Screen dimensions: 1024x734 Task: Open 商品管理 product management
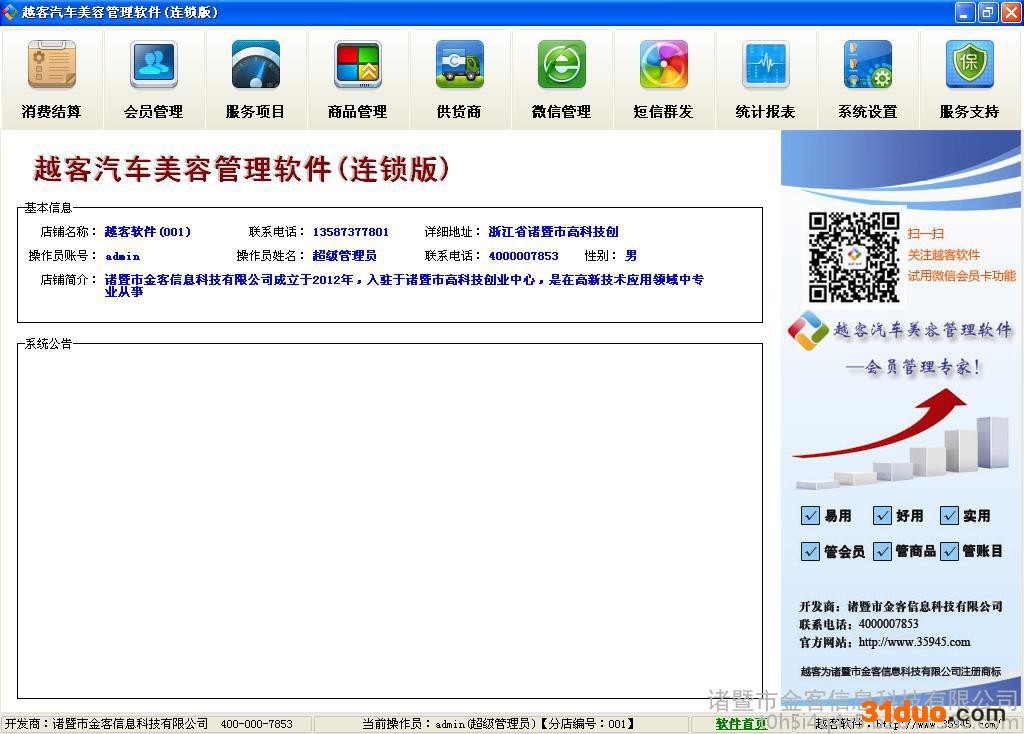357,79
